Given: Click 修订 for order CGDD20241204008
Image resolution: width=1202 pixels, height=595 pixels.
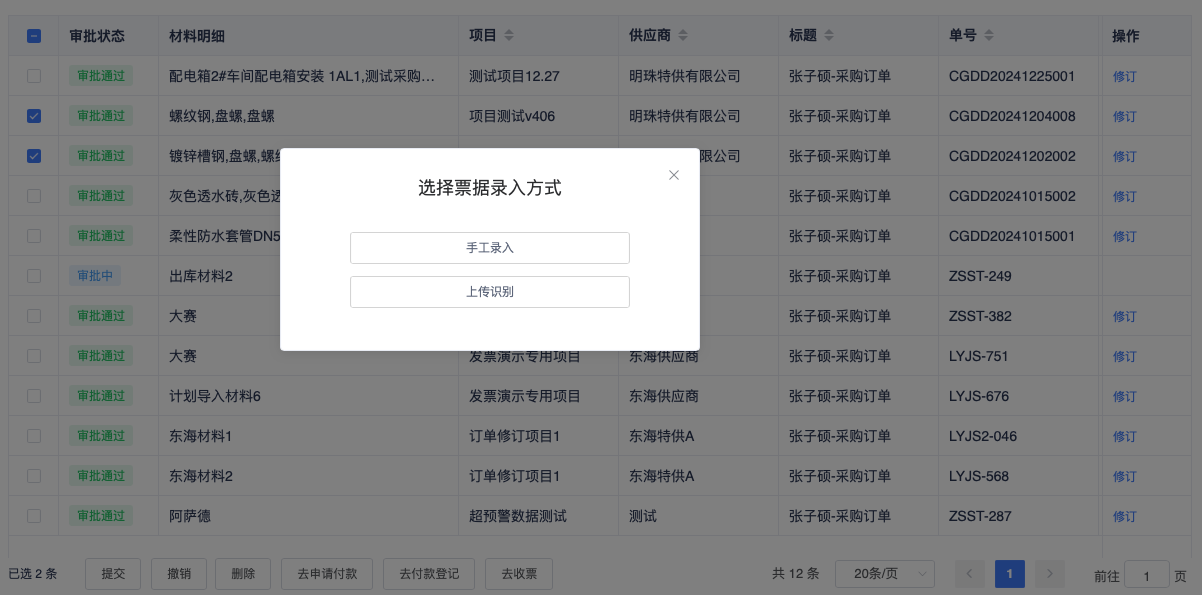Looking at the screenshot, I should click(1125, 116).
